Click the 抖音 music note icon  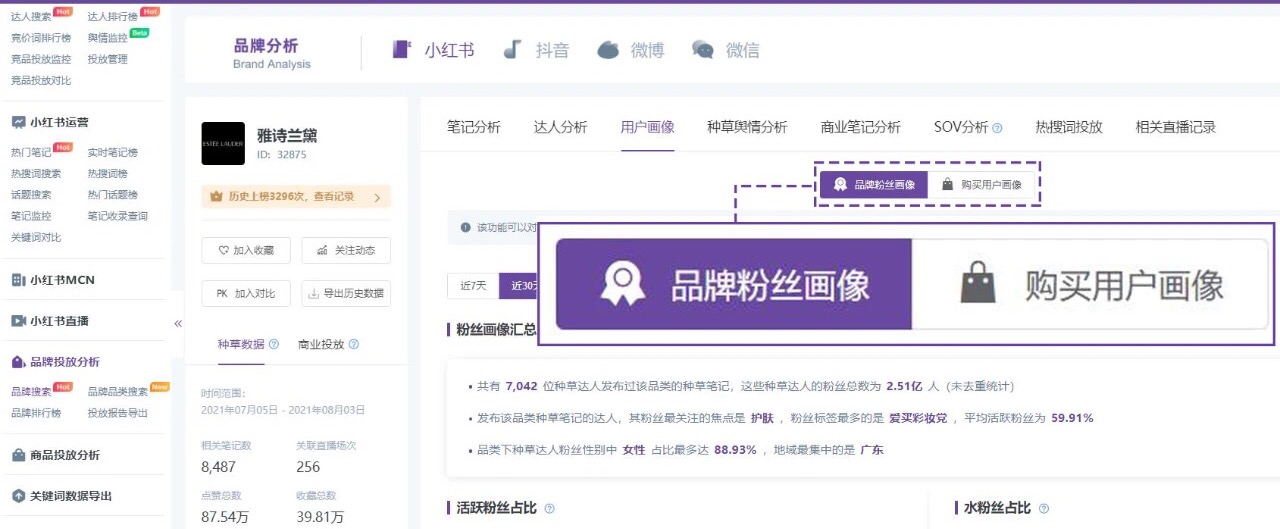[513, 49]
